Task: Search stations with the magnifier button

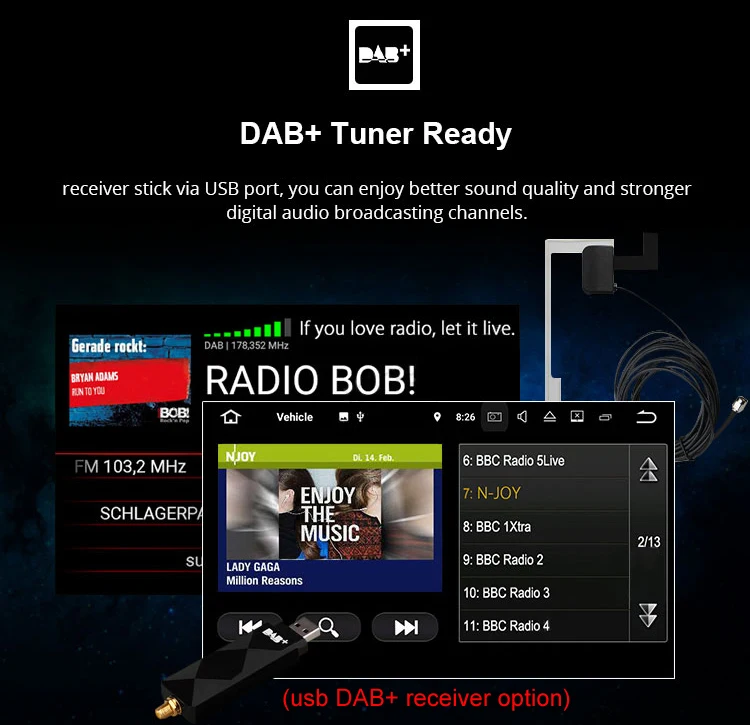Action: tap(329, 627)
